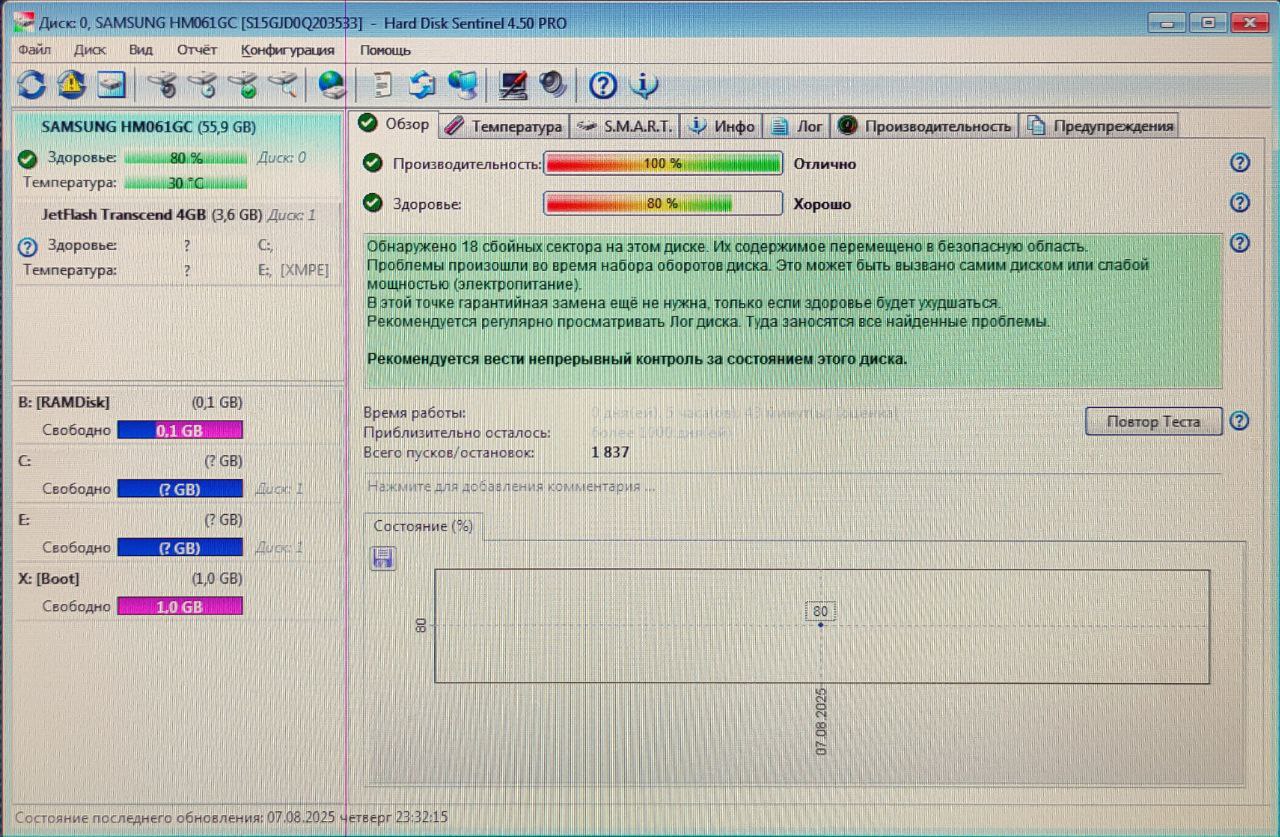Click the 80 data point label on the chart

point(821,611)
